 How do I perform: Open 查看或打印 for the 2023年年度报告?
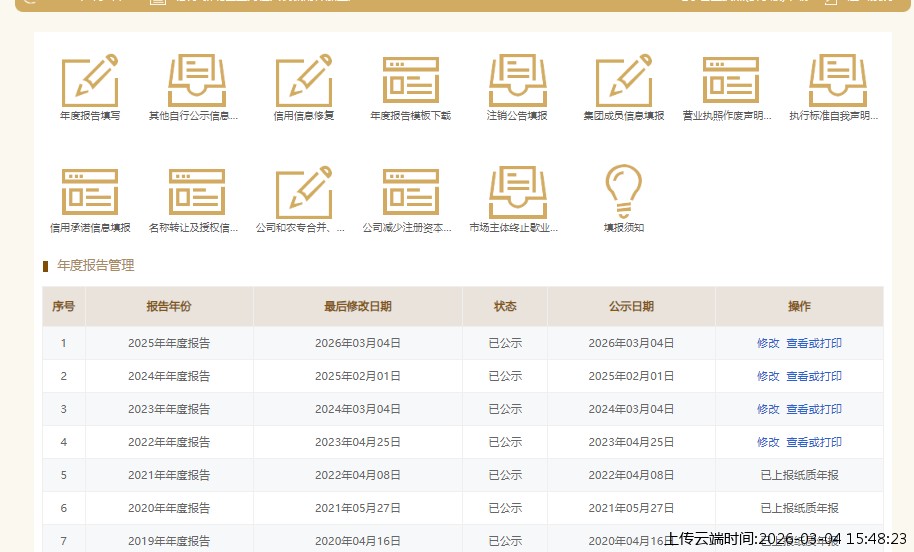click(814, 409)
